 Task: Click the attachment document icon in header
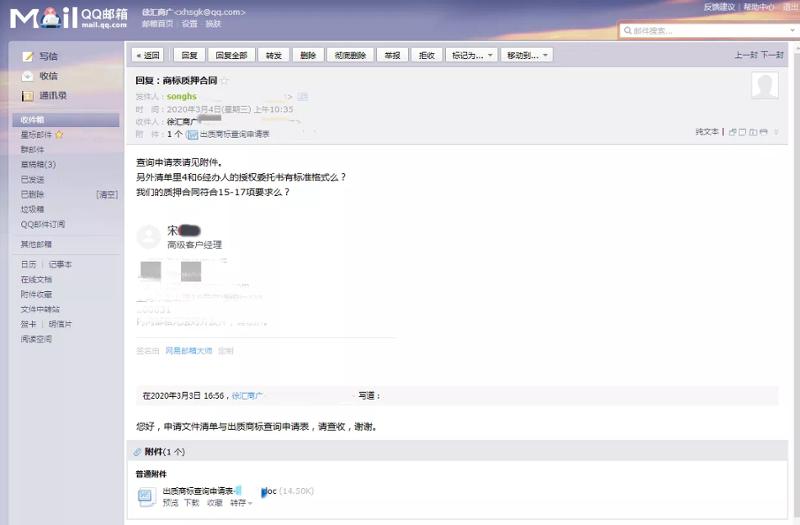pos(192,133)
